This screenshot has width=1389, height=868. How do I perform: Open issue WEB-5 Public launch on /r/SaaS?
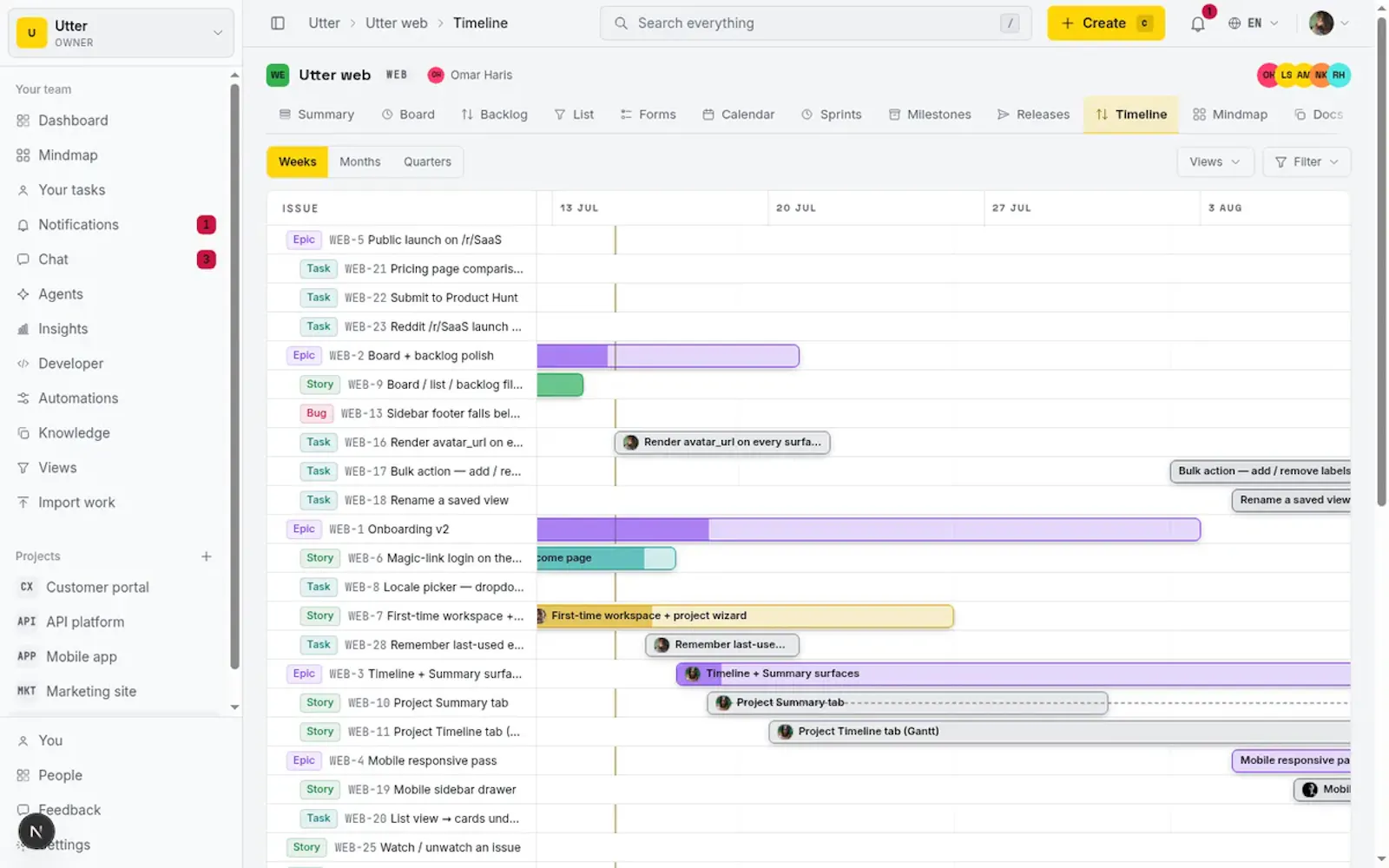point(415,240)
